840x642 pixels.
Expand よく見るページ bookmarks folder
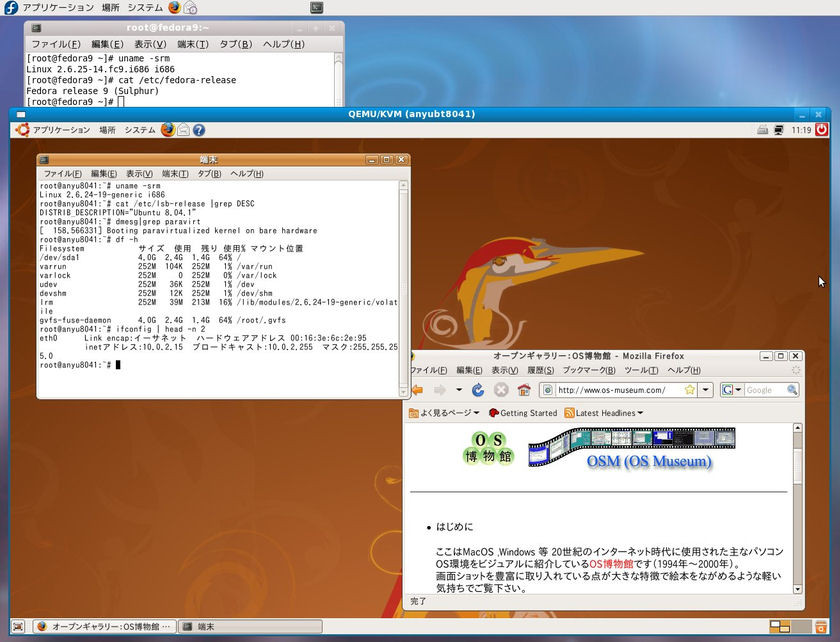444,413
